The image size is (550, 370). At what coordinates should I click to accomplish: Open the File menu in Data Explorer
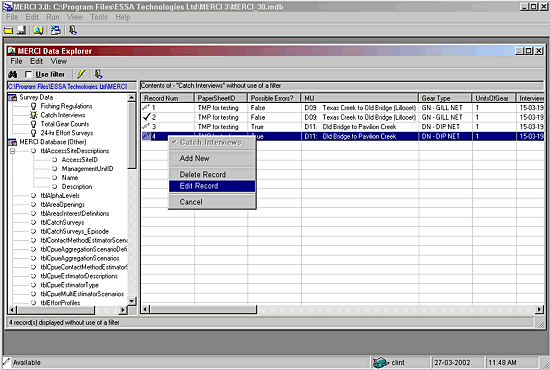[x=16, y=61]
